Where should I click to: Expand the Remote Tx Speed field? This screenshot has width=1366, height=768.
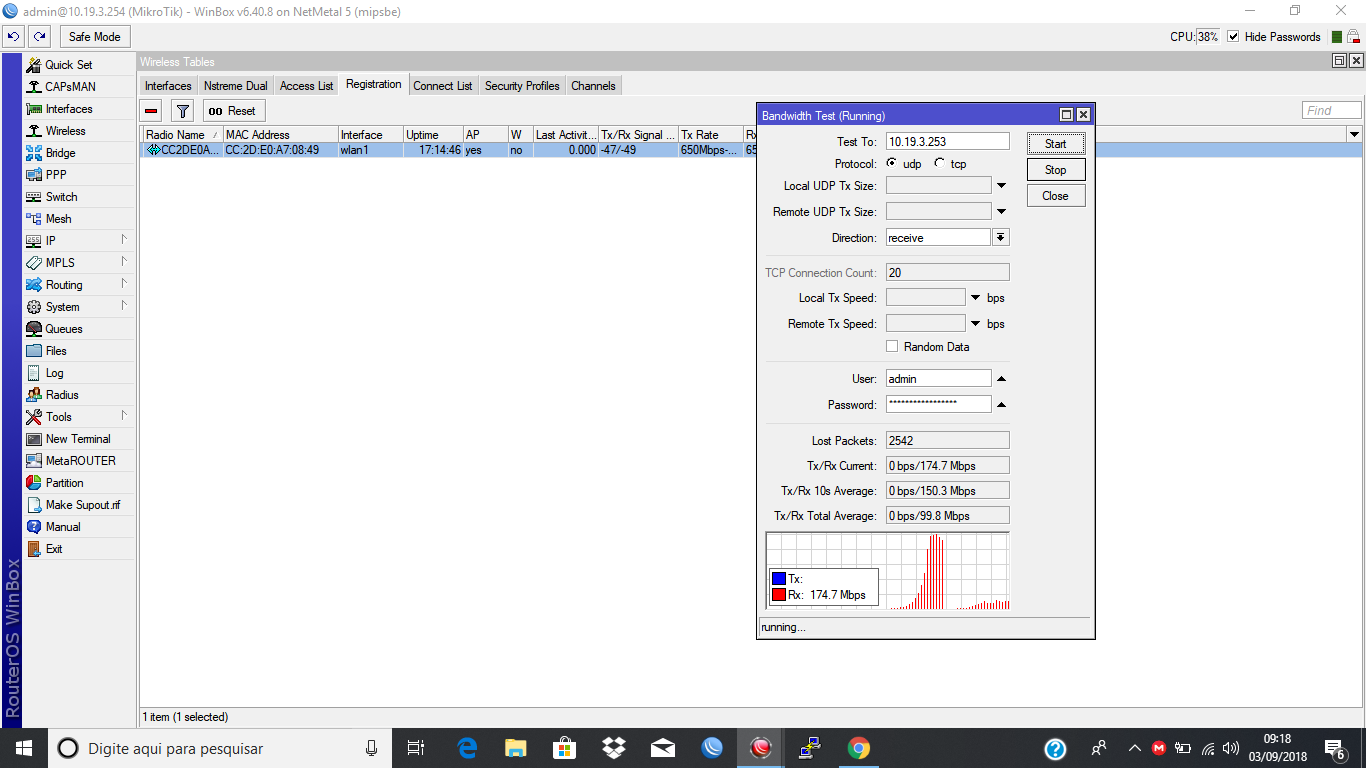(976, 324)
